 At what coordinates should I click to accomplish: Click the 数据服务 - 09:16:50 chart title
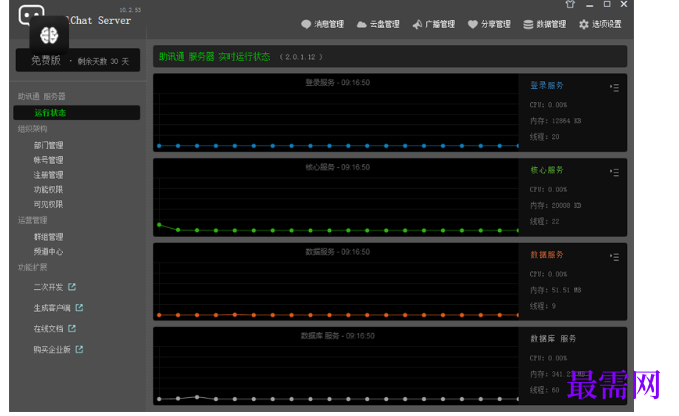(x=338, y=252)
